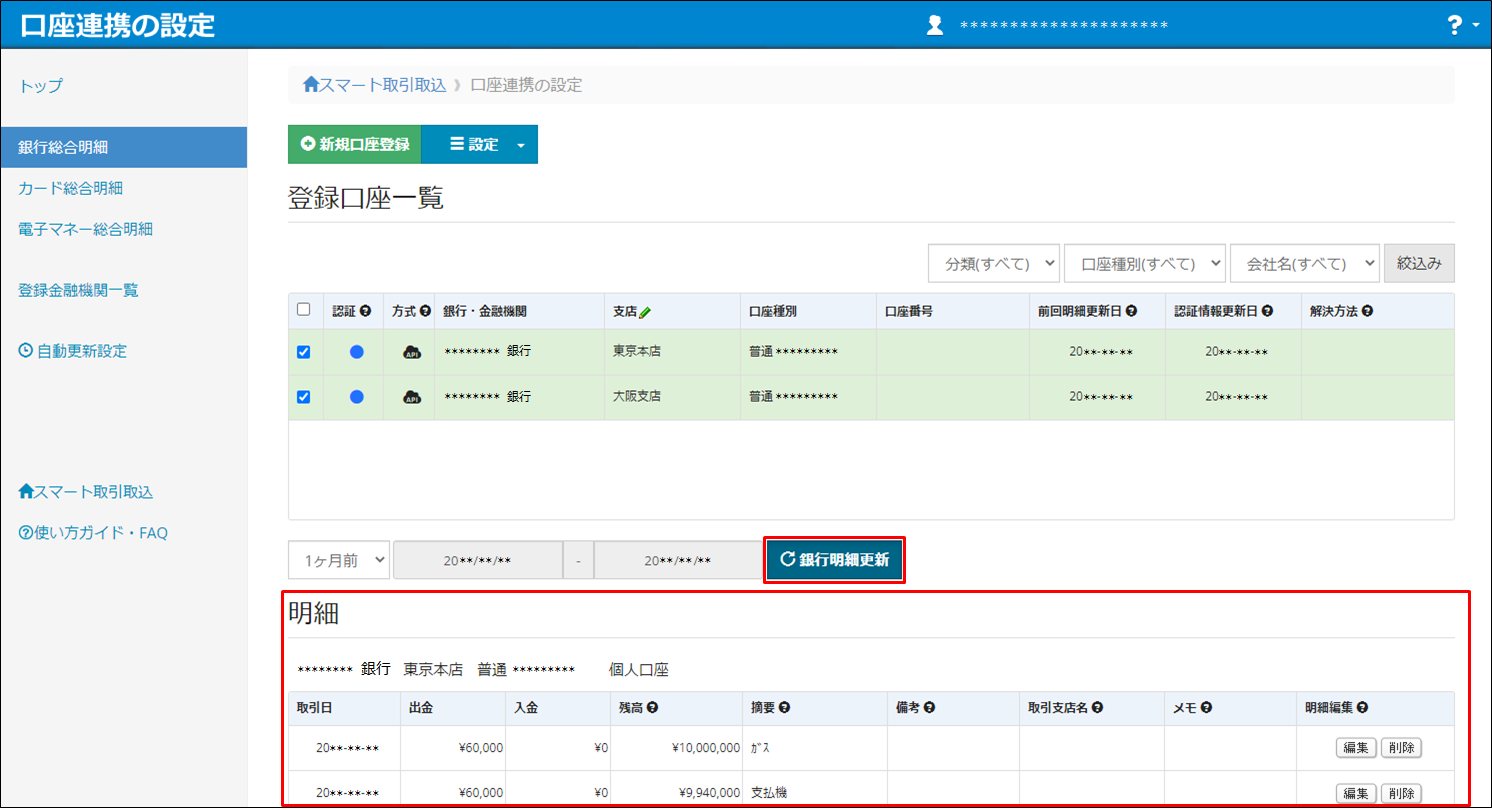
Task: Expand the 1ヶ月前 period dropdown
Action: [339, 561]
